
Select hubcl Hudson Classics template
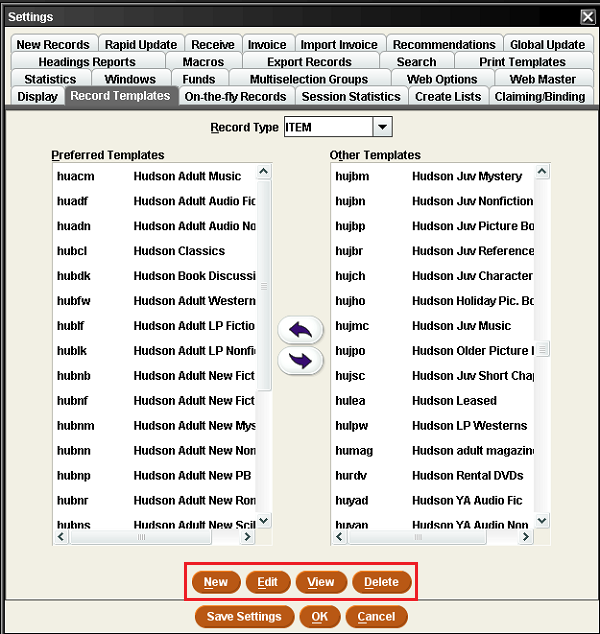point(154,251)
